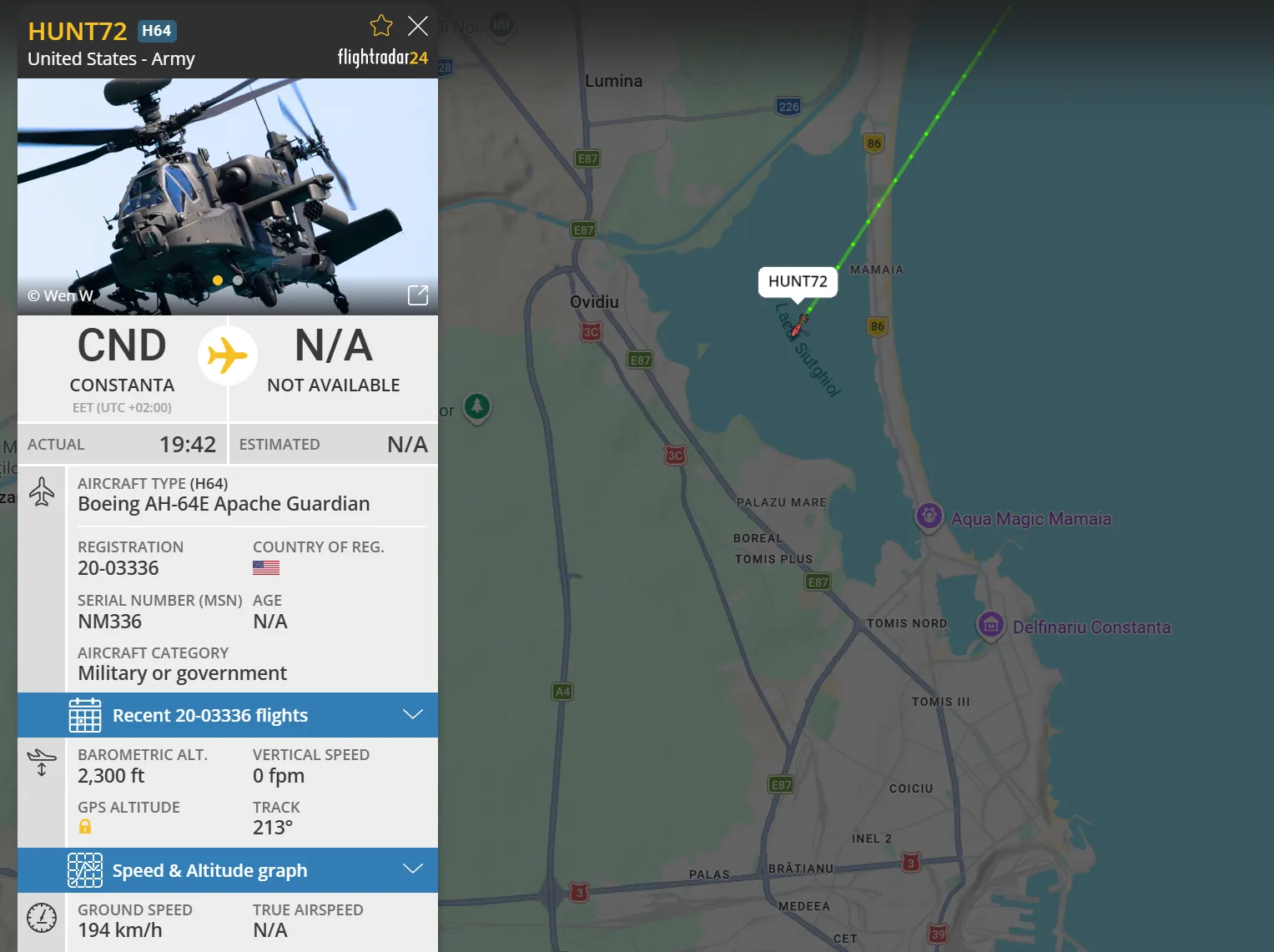Click the calendar icon beside Recent flights

click(x=85, y=715)
